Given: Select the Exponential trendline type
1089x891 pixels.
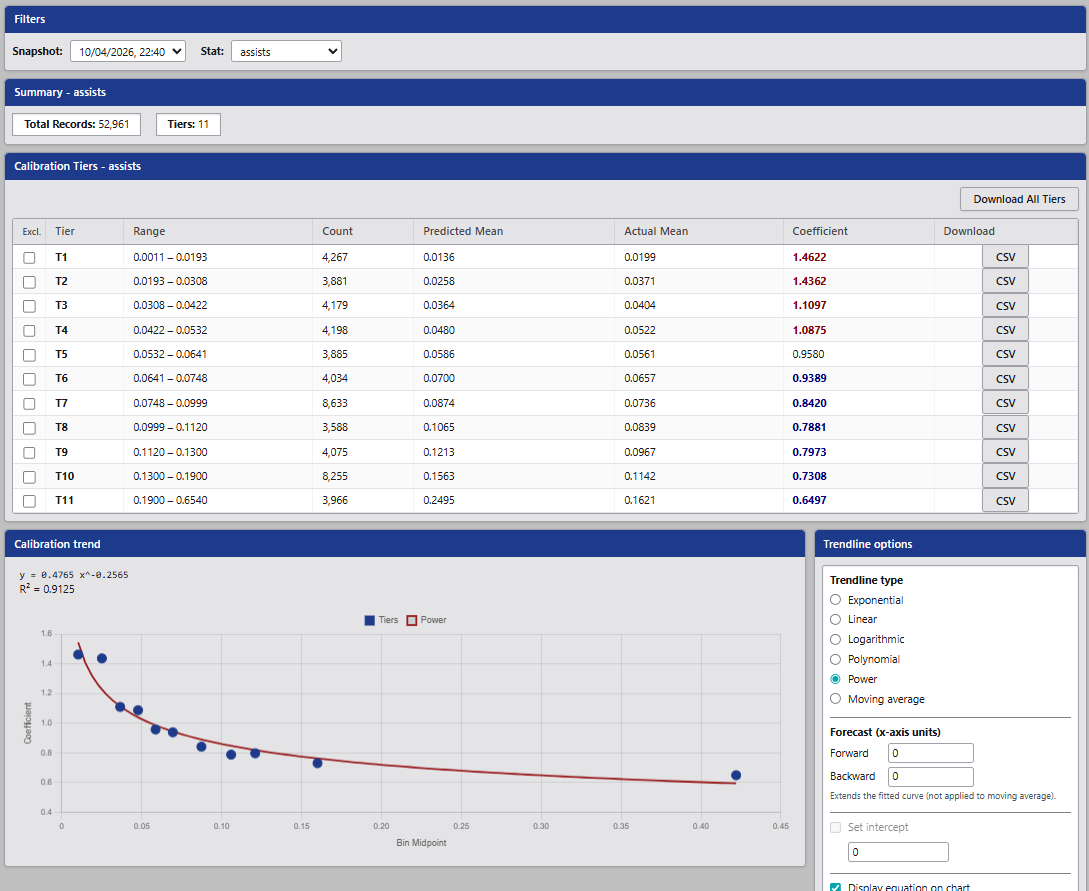Looking at the screenshot, I should pyautogui.click(x=836, y=599).
